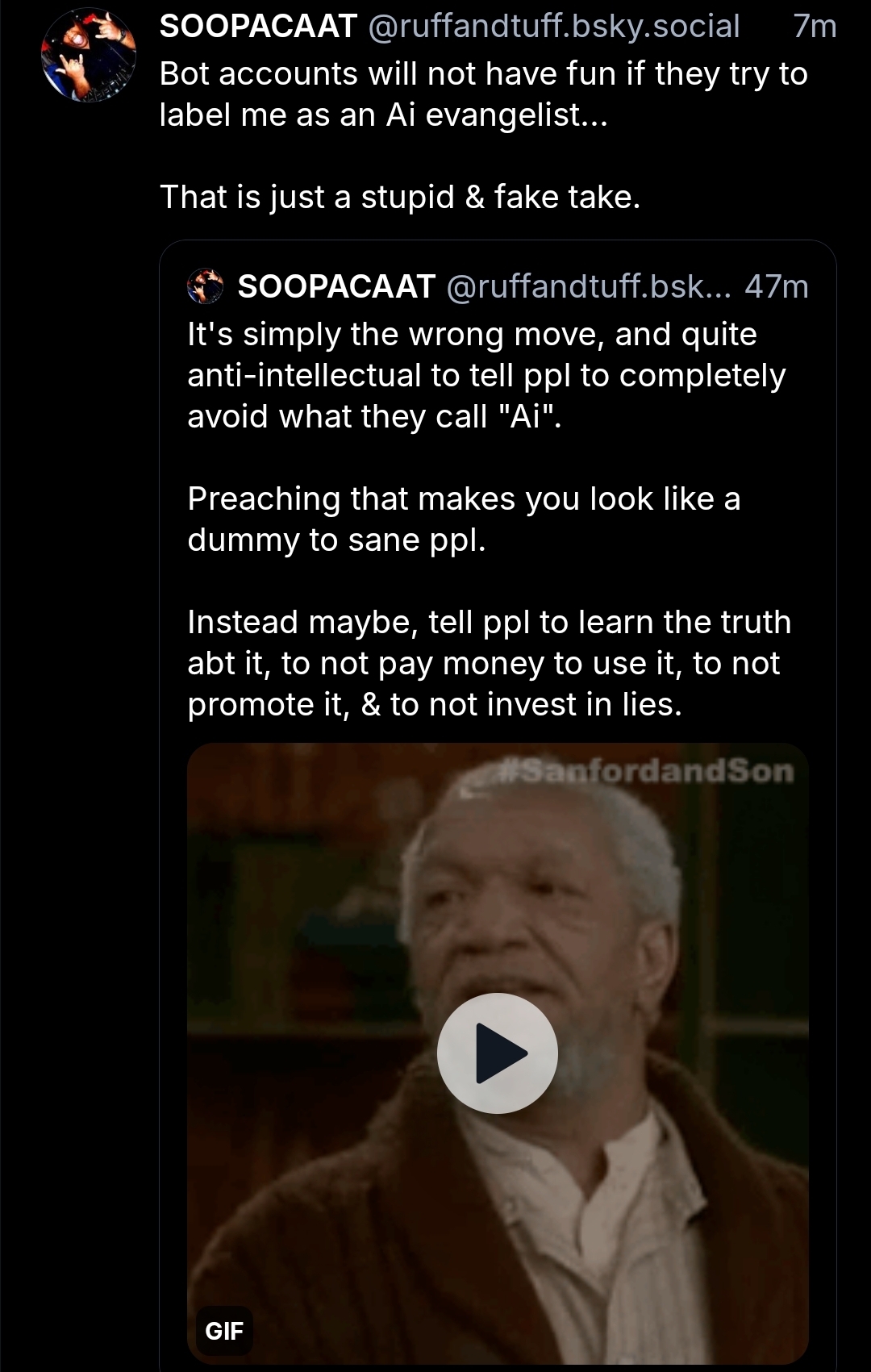Open @ruffandtuff.bsky.social handle in top post
Viewport: 871px width, 1372px height.
click(554, 27)
